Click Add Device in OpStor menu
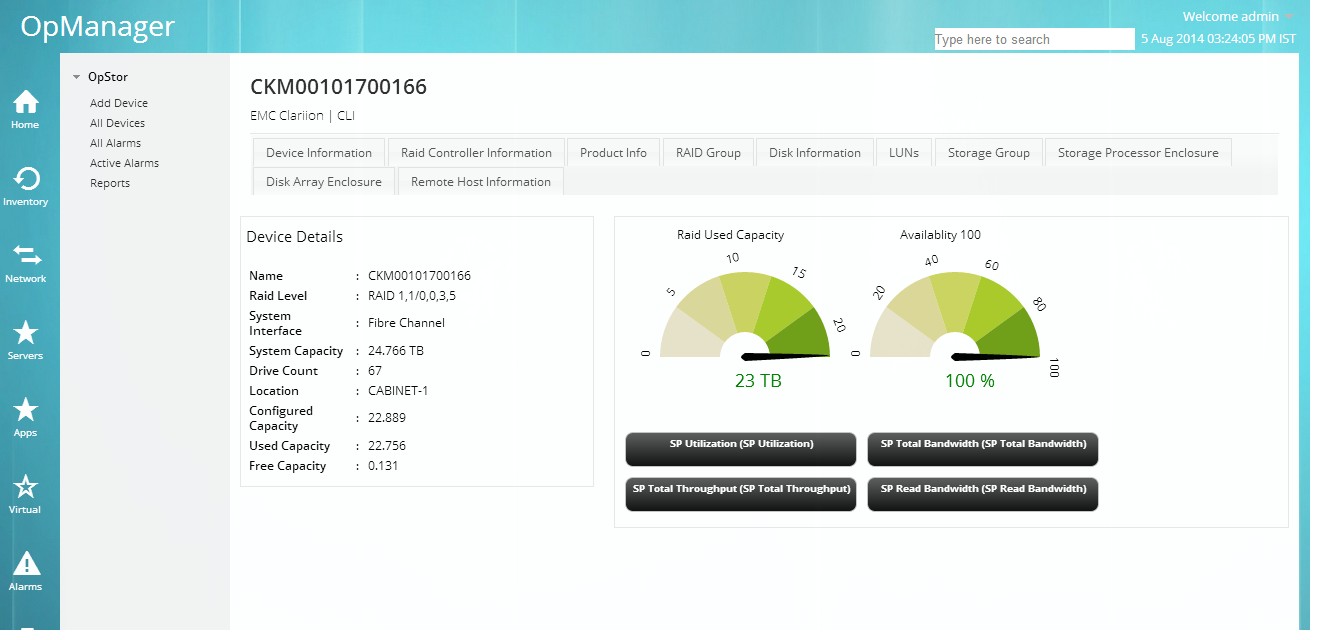This screenshot has width=1344, height=640. (118, 103)
